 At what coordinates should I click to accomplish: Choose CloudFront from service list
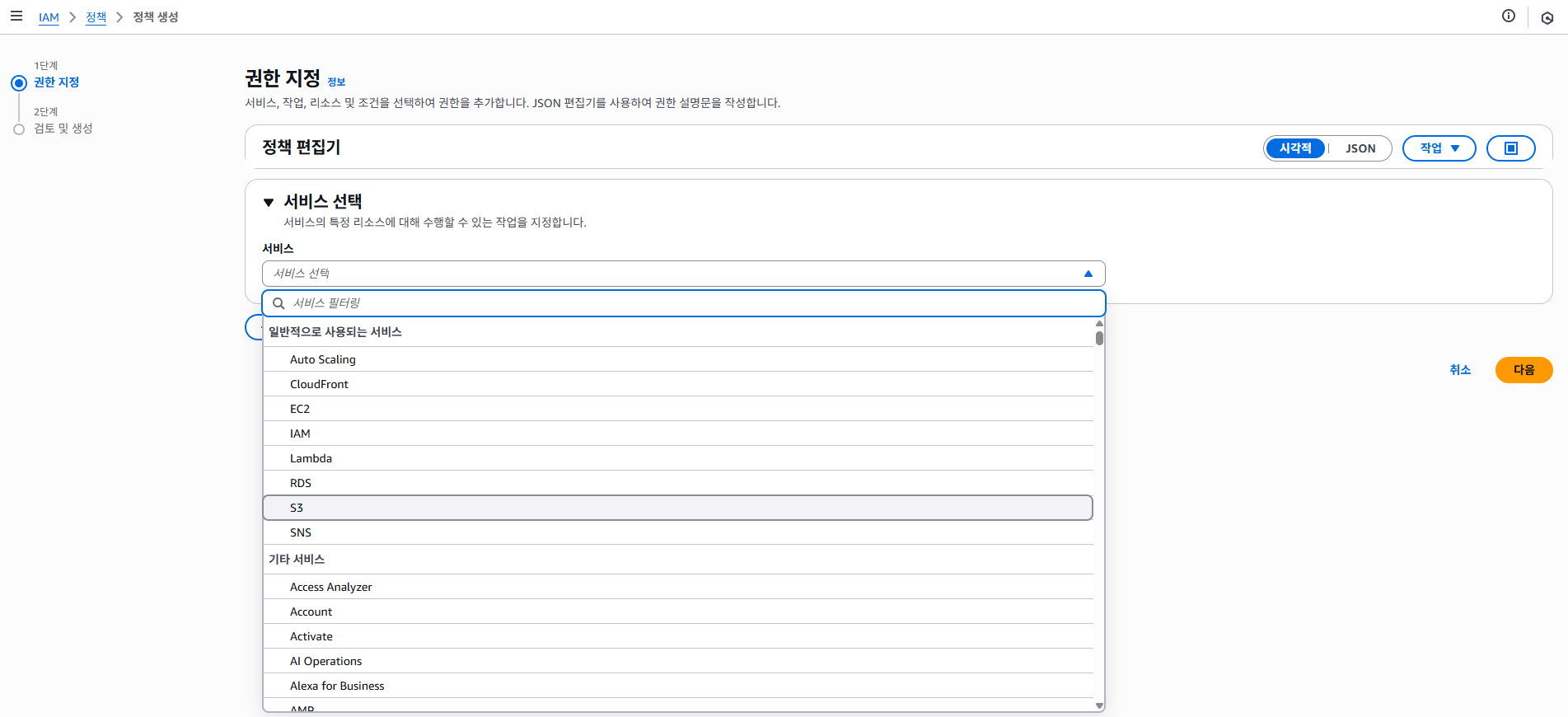[678, 384]
